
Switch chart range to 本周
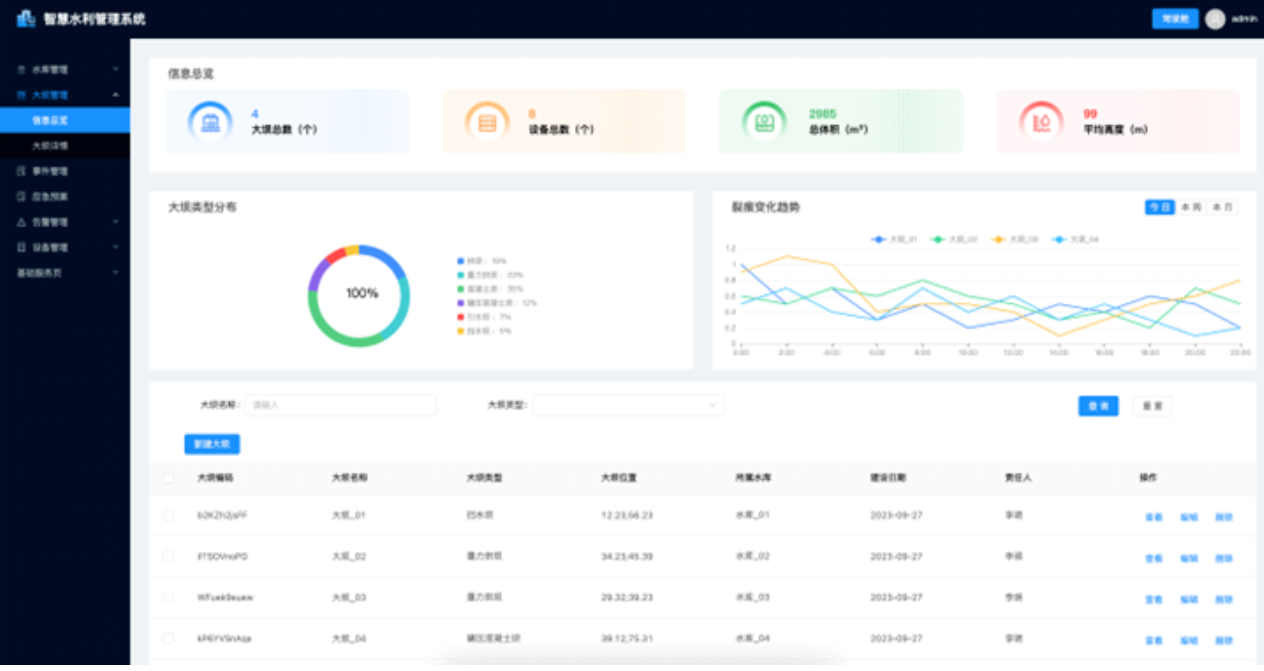tap(1190, 207)
